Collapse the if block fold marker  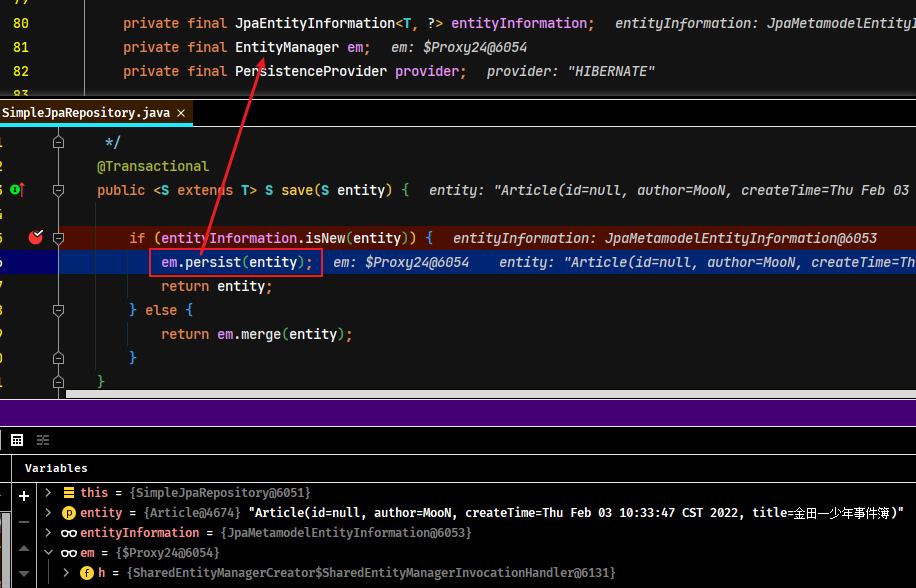coord(58,238)
